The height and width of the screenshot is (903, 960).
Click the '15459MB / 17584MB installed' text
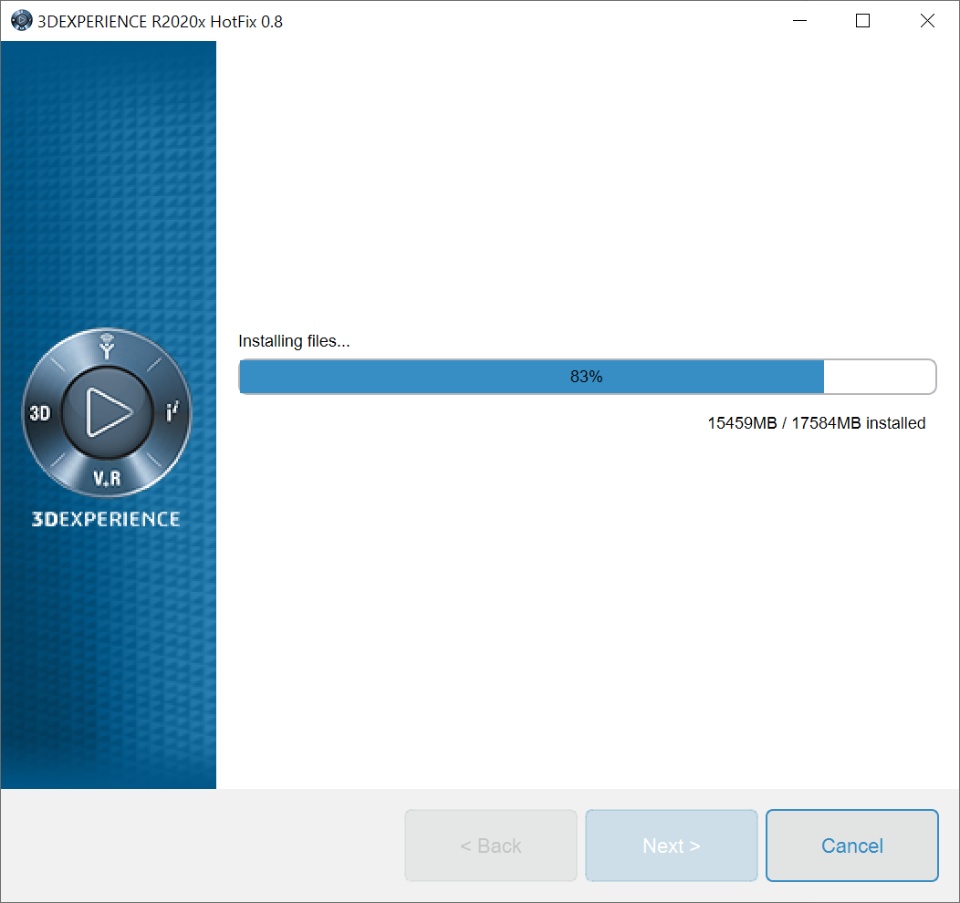point(816,423)
